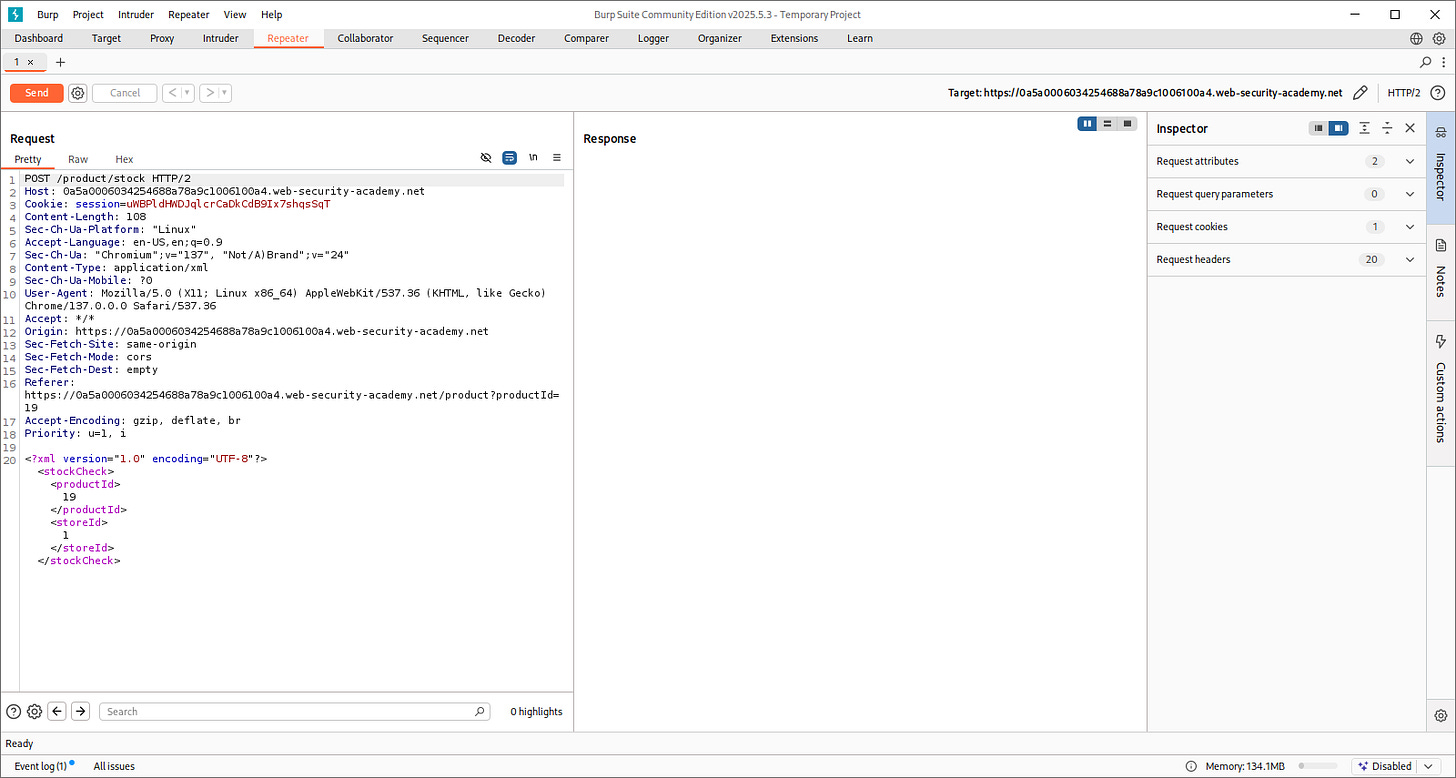Screen dimensions: 1456x778
Task: Go forward in request history
Action: click(x=210, y=93)
